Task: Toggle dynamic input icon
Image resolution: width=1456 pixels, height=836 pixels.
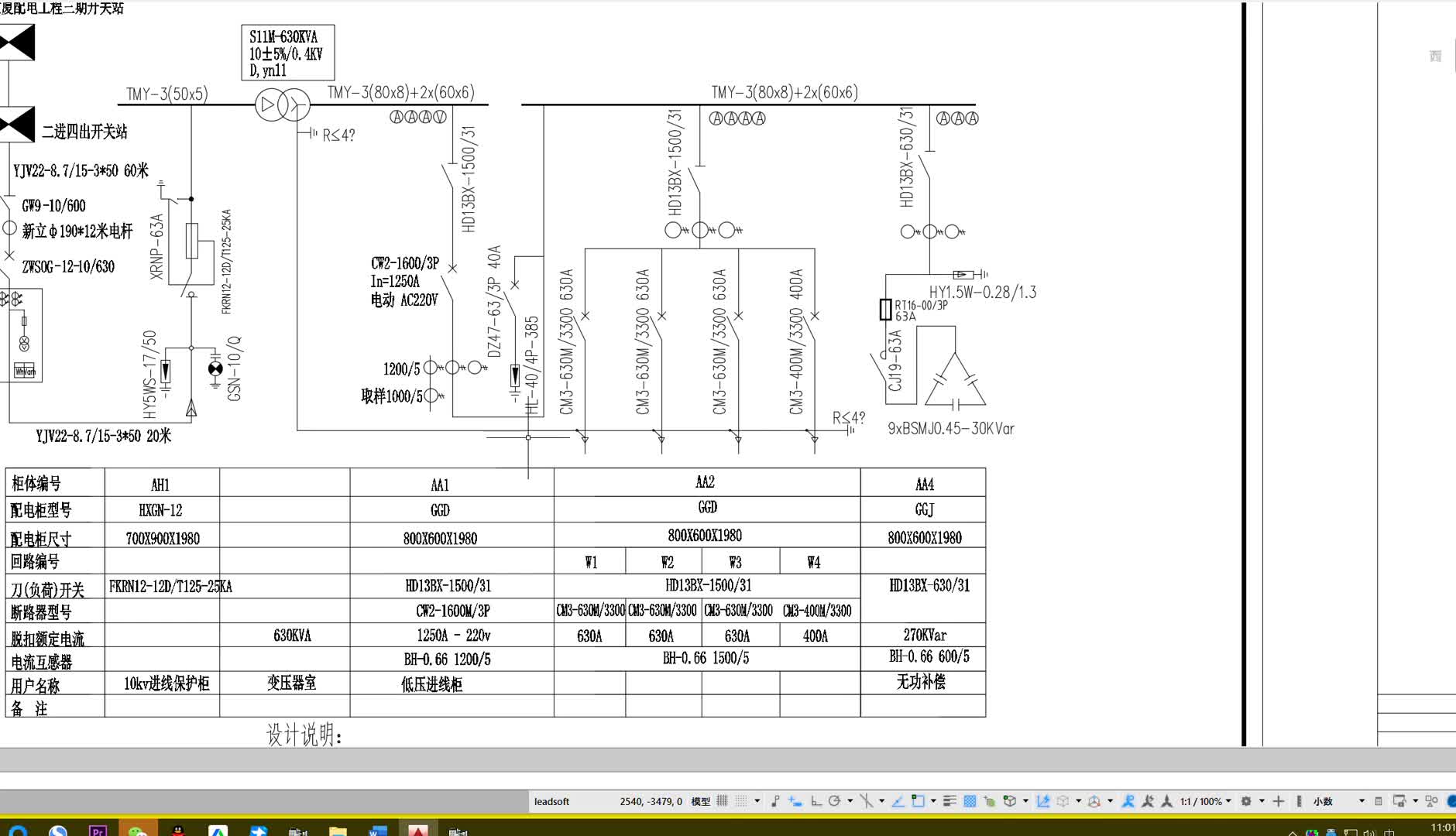Action: pos(795,801)
